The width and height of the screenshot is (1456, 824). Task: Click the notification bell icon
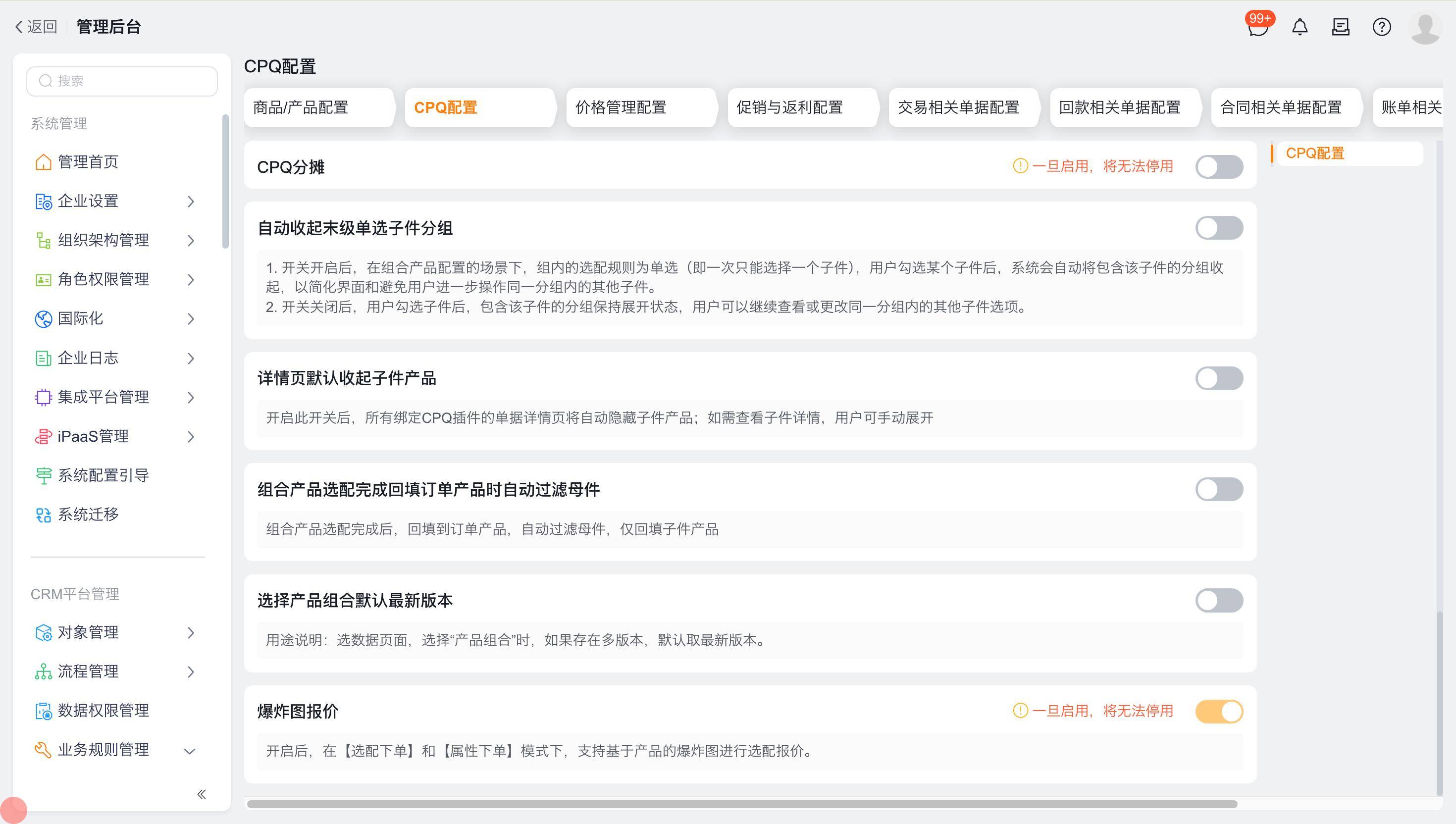(1299, 27)
